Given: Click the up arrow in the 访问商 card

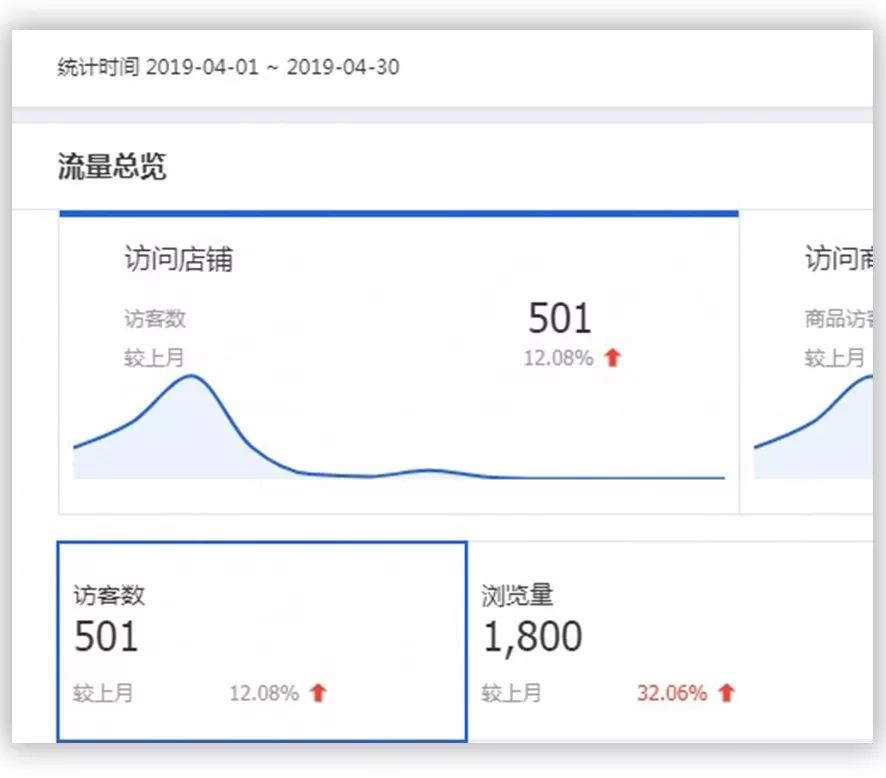Looking at the screenshot, I should (x=877, y=357).
